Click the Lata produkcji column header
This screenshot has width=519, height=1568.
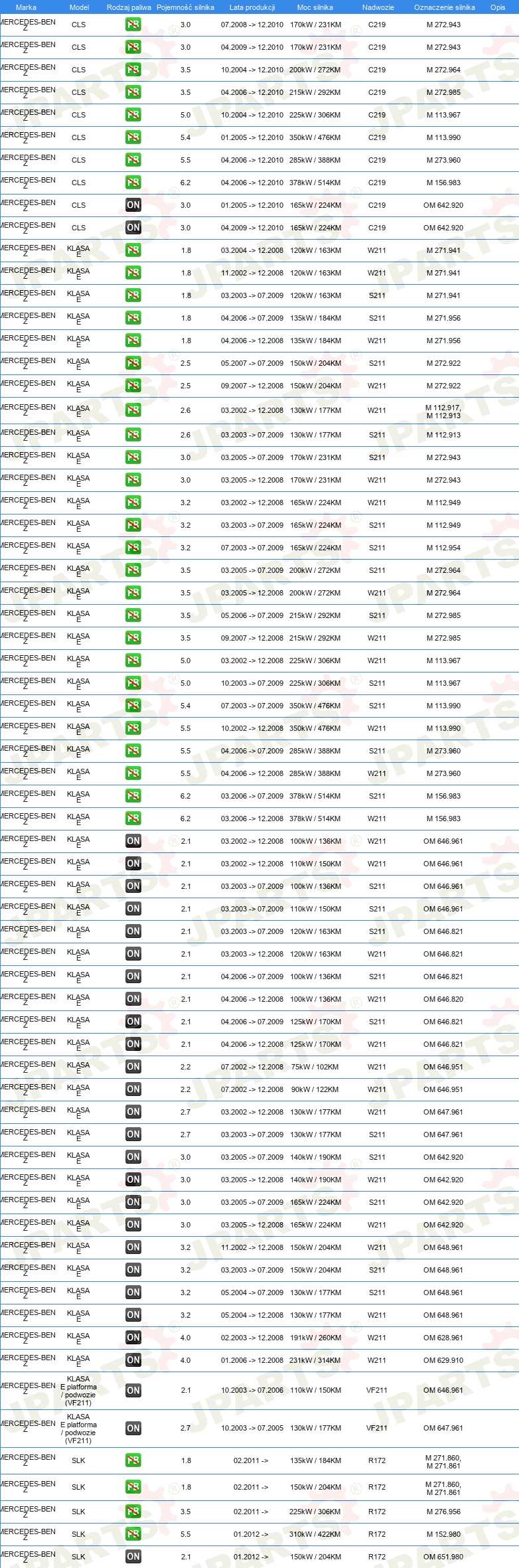(x=252, y=7)
